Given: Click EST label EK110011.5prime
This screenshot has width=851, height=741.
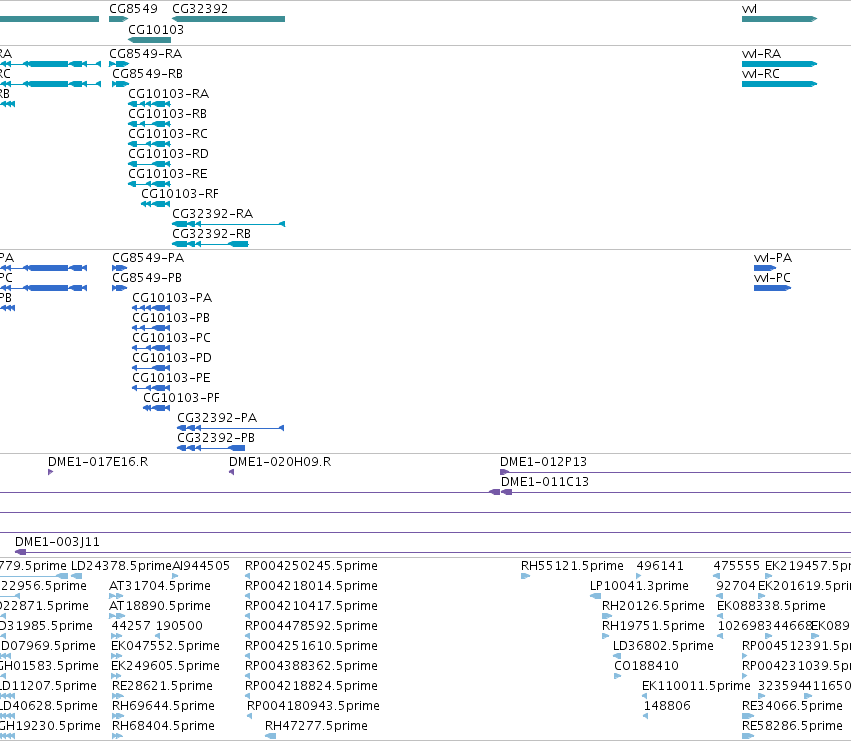Looking at the screenshot, I should click(696, 686).
